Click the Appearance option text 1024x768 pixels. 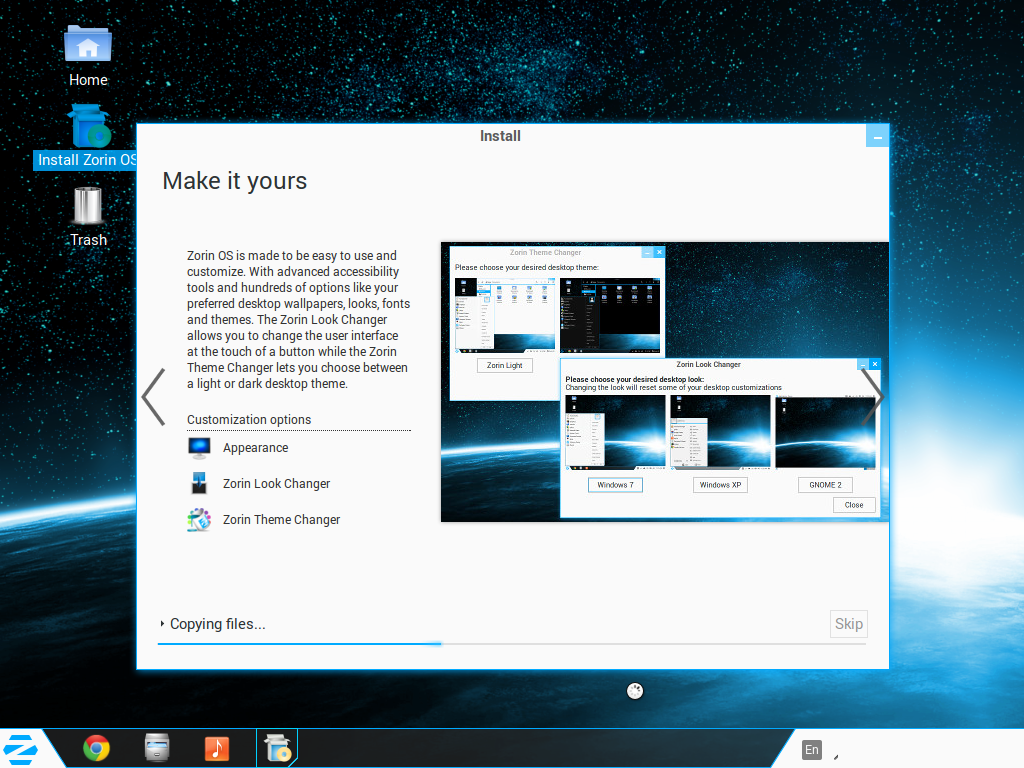coord(255,448)
